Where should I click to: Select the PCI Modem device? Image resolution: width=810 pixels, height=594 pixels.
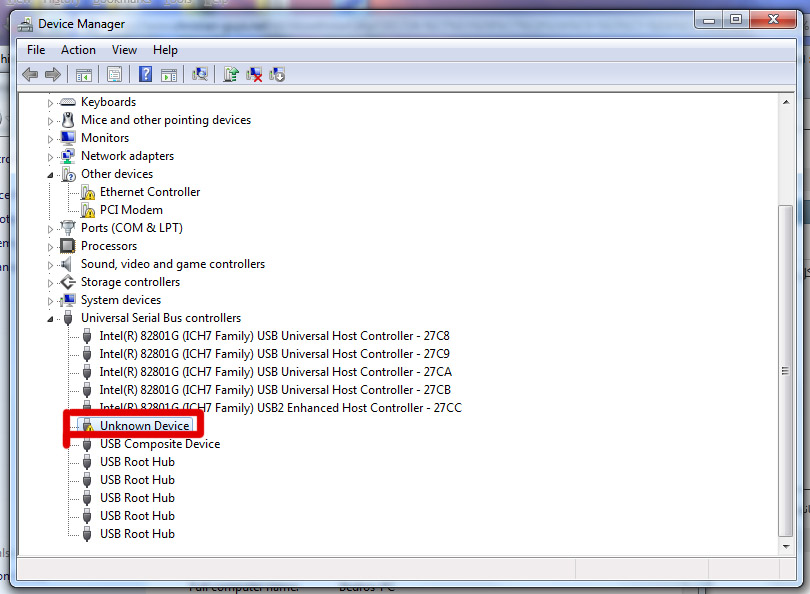point(131,210)
